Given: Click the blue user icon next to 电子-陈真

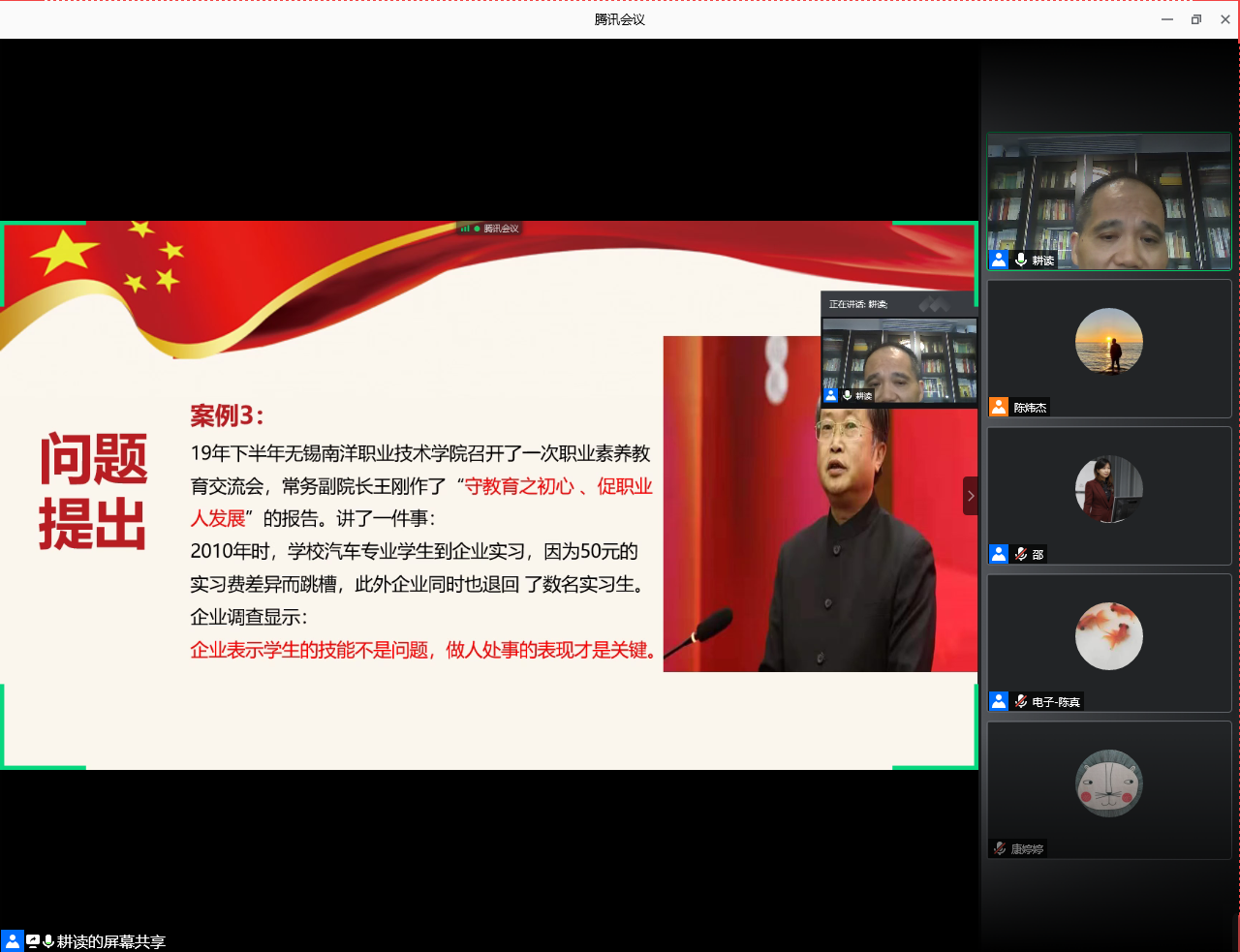Looking at the screenshot, I should tap(999, 701).
